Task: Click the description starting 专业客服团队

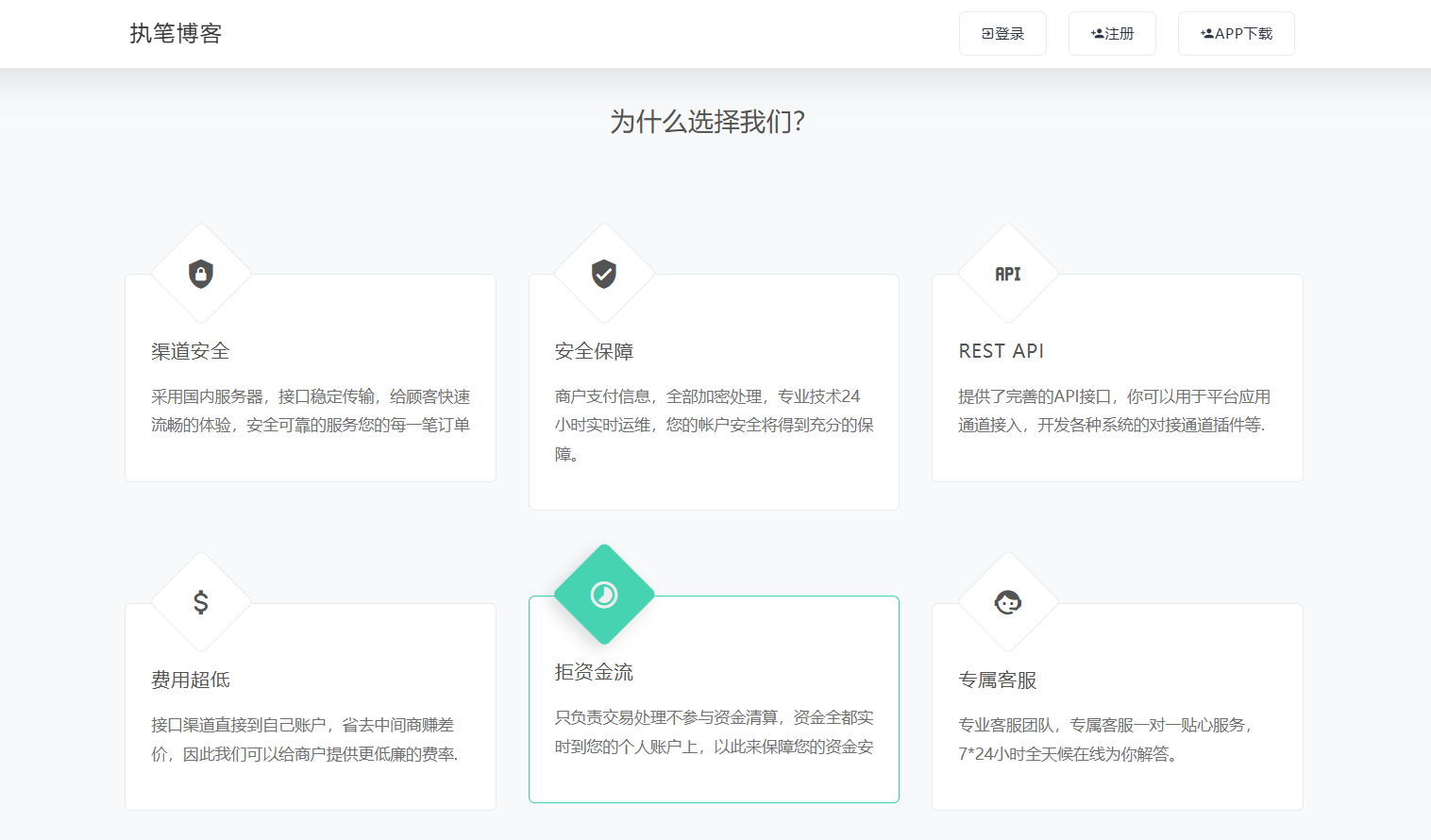Action: pos(1105,740)
